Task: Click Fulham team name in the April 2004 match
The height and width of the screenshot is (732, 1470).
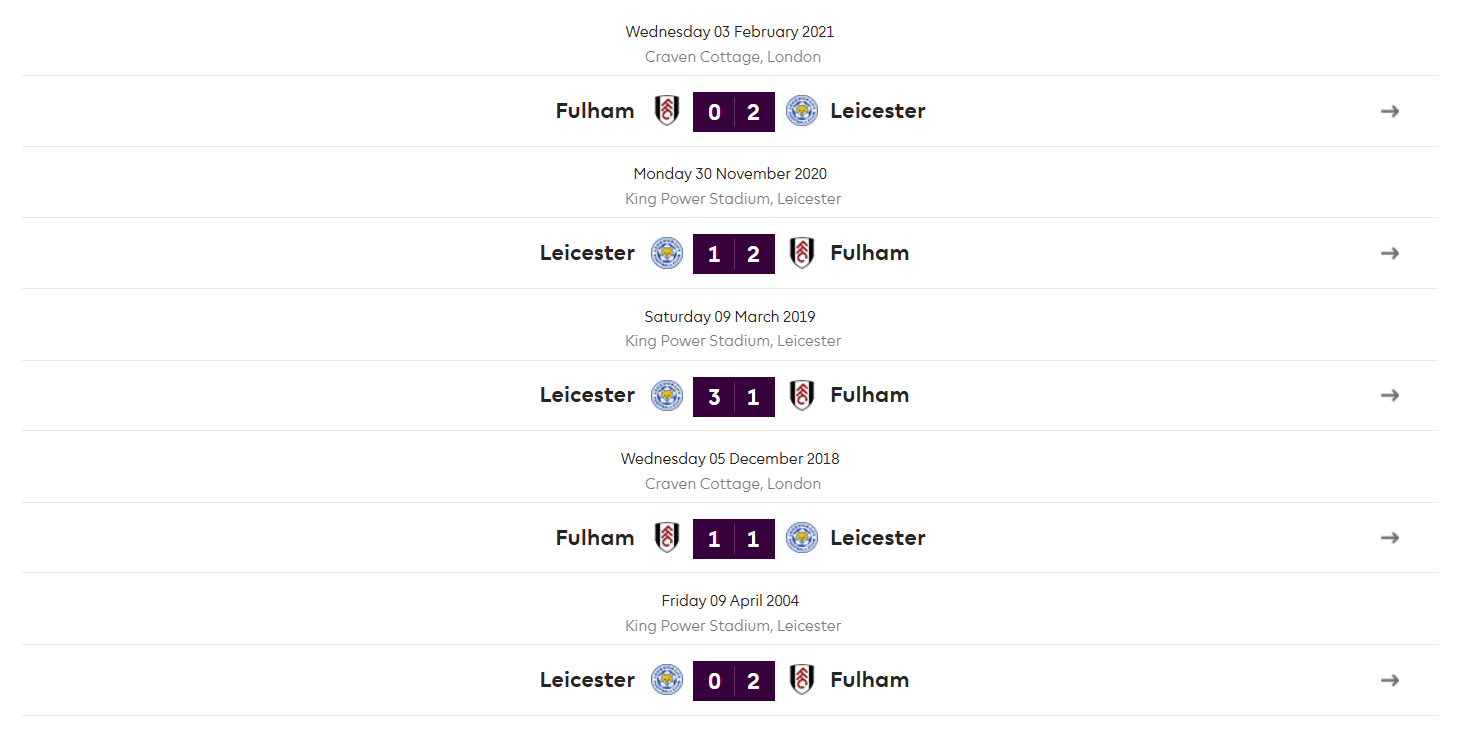Action: click(x=870, y=680)
